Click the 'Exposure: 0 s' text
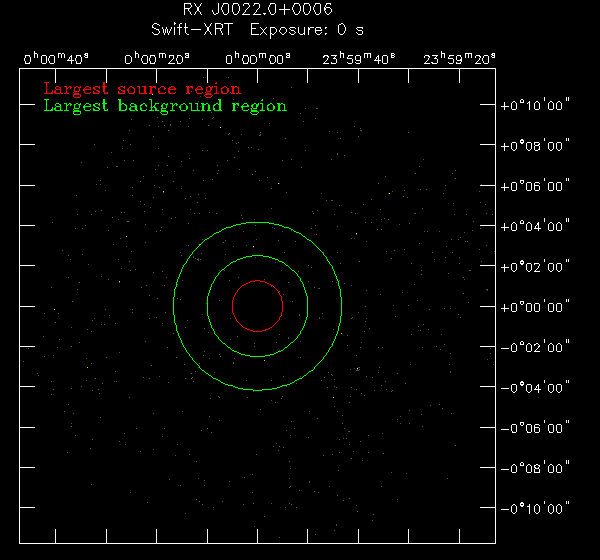This screenshot has width=600, height=560. pyautogui.click(x=307, y=30)
